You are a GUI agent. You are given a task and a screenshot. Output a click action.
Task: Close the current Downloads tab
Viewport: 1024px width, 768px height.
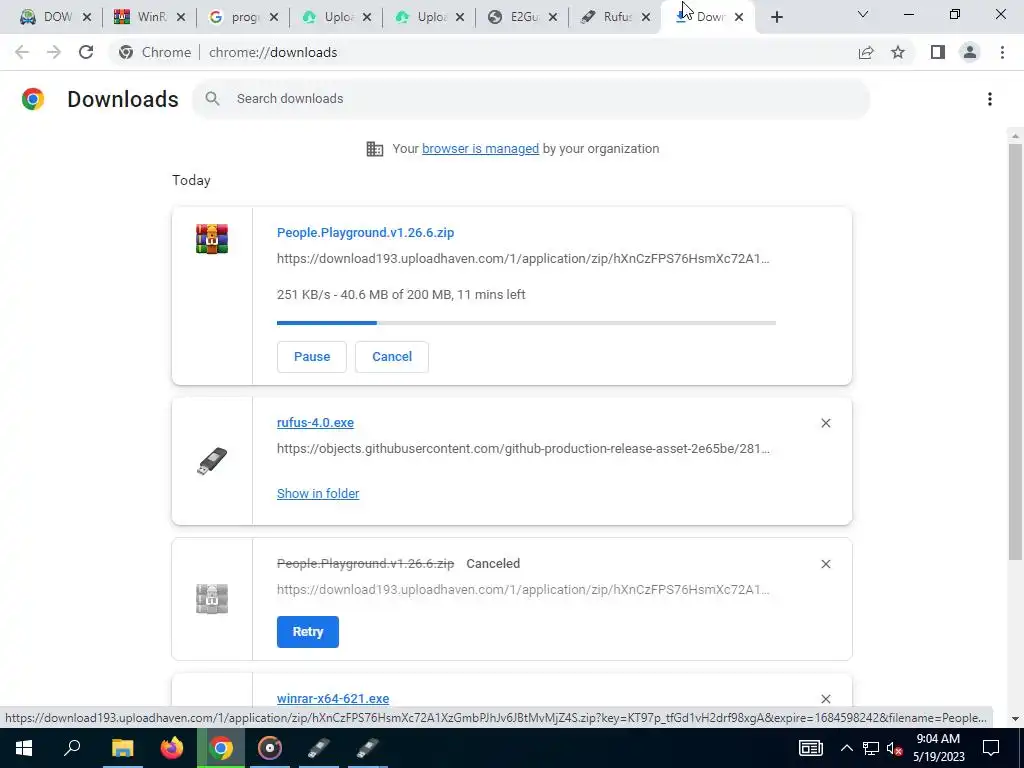pyautogui.click(x=739, y=17)
